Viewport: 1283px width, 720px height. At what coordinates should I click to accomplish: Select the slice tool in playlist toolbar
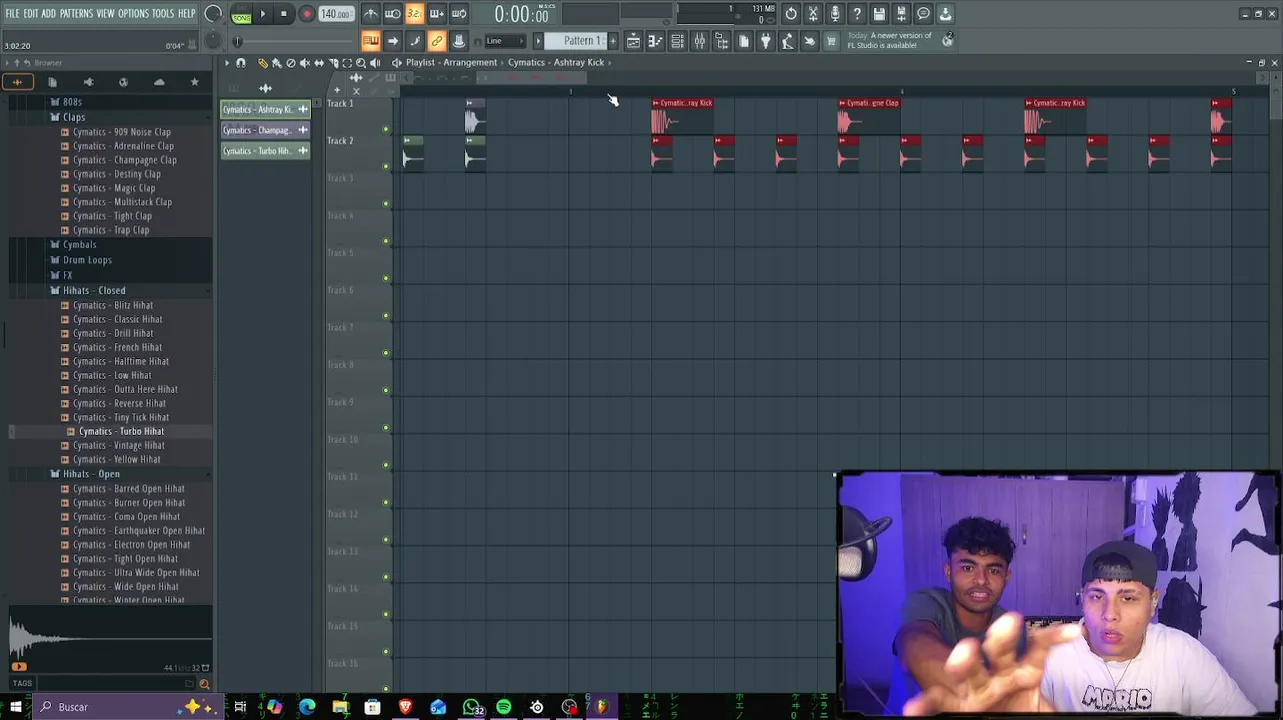(x=334, y=62)
